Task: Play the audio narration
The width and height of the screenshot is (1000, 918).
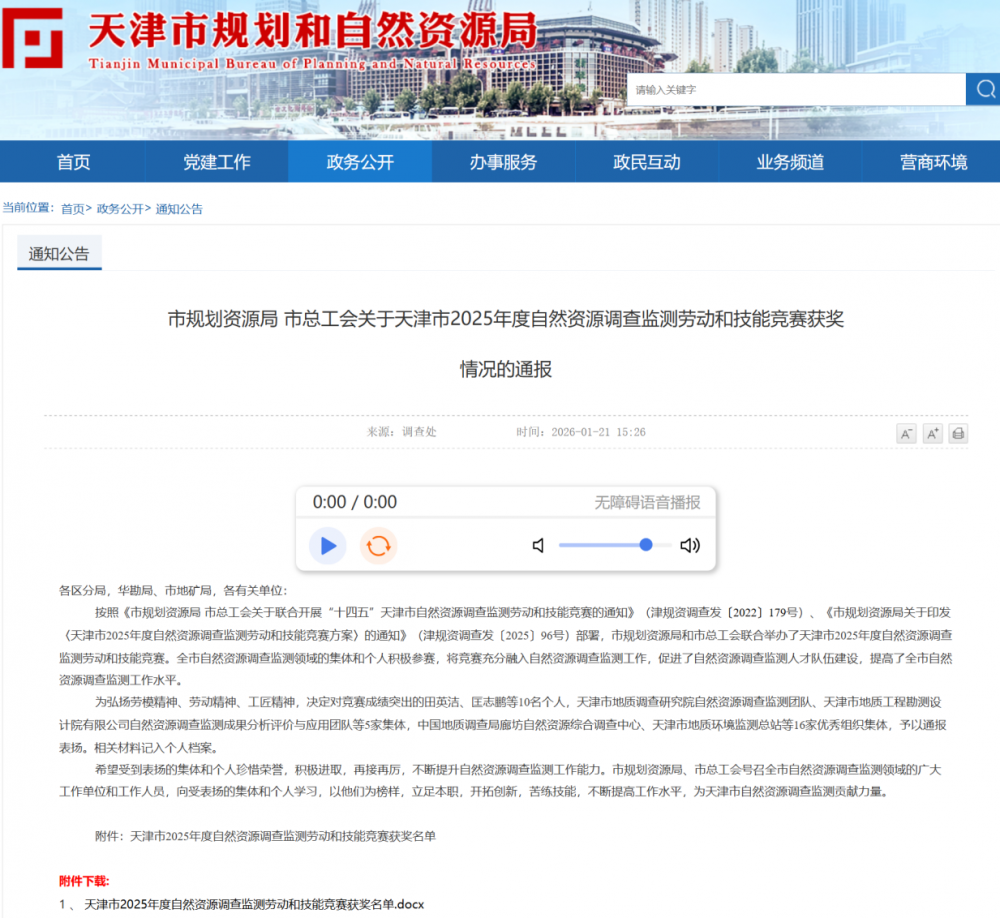Action: pyautogui.click(x=327, y=545)
